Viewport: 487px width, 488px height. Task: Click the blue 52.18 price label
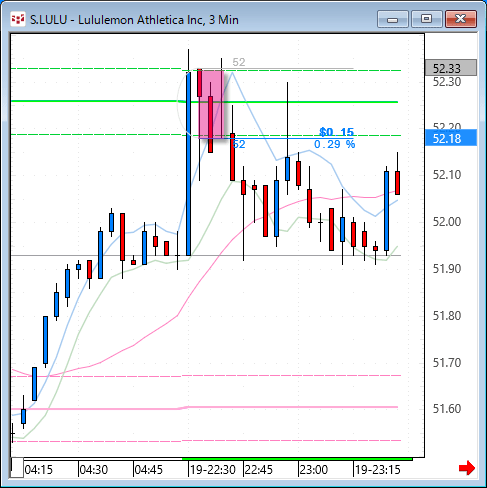coord(451,138)
